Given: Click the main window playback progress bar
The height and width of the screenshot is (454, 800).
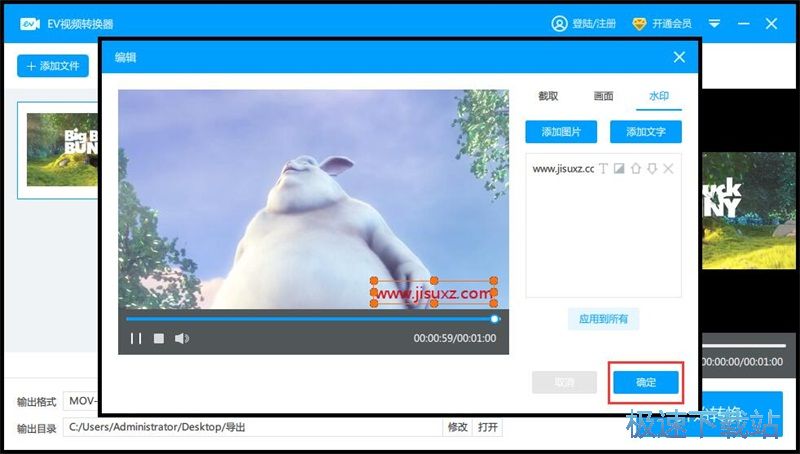Looking at the screenshot, I should (x=744, y=346).
